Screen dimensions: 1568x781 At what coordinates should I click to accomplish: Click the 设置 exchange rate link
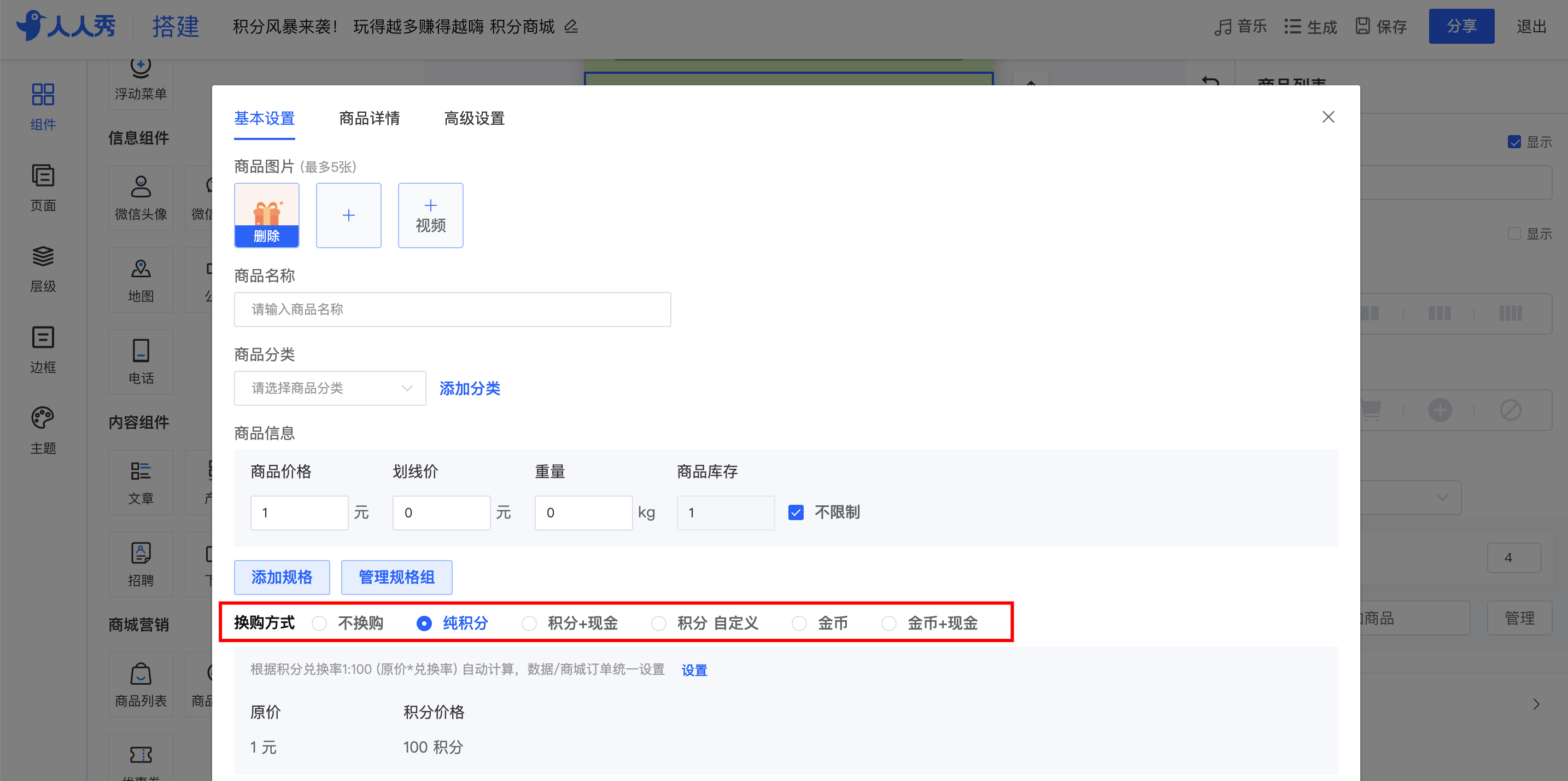pyautogui.click(x=694, y=669)
